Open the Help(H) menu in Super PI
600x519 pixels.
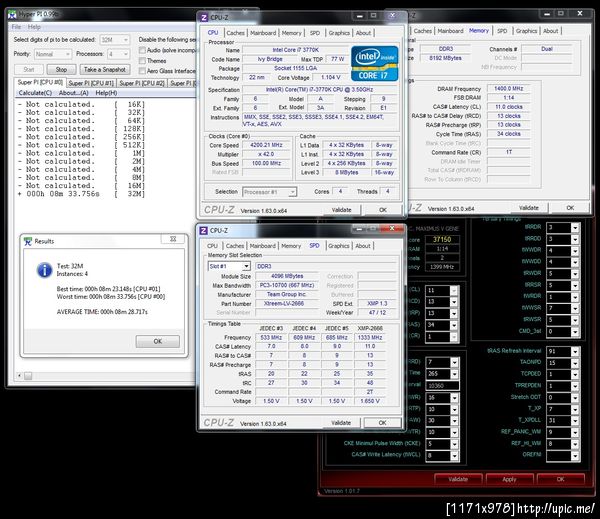(x=106, y=93)
